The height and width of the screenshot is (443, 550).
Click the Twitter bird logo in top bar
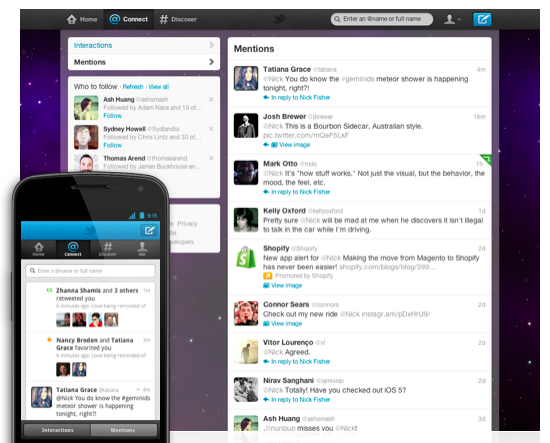tap(280, 19)
